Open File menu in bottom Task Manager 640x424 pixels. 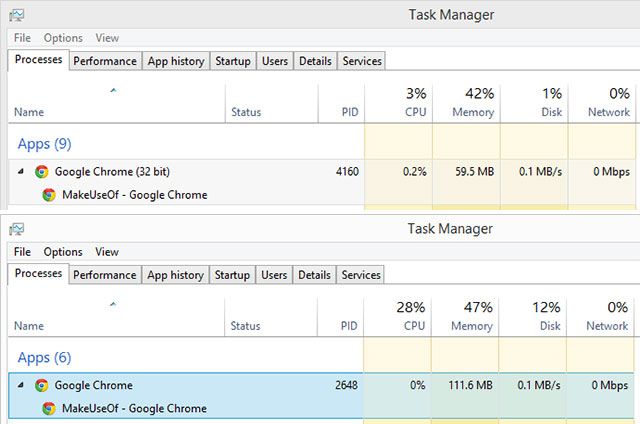click(22, 252)
